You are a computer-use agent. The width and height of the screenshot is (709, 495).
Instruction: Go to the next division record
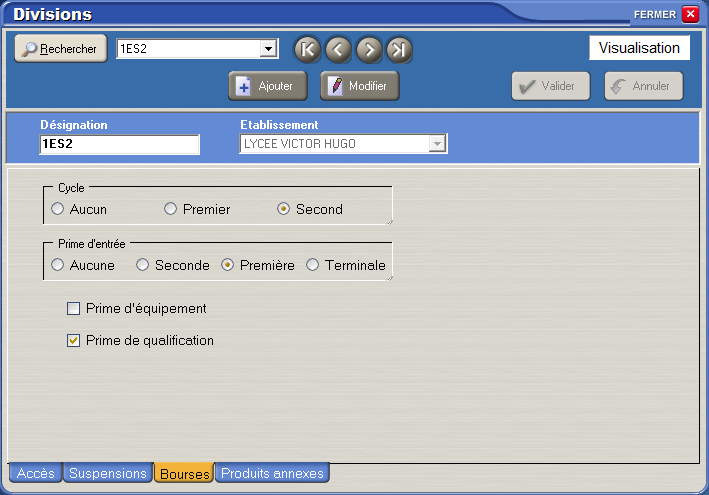click(x=369, y=49)
